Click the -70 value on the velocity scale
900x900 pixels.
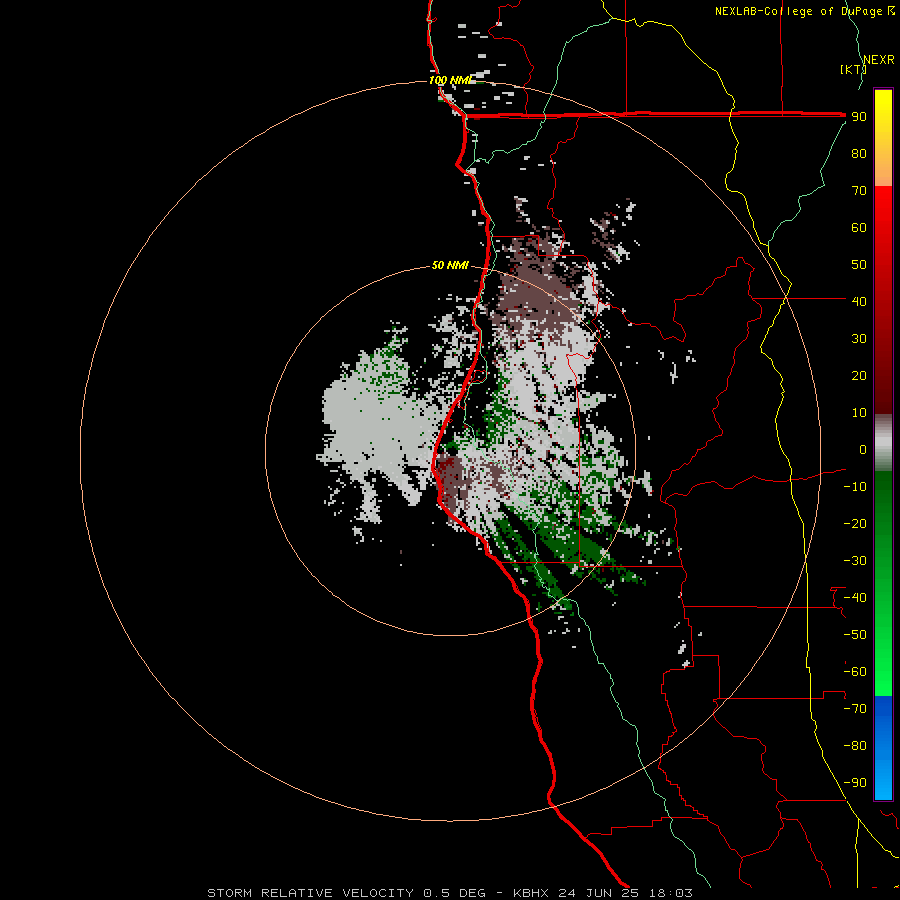point(855,708)
